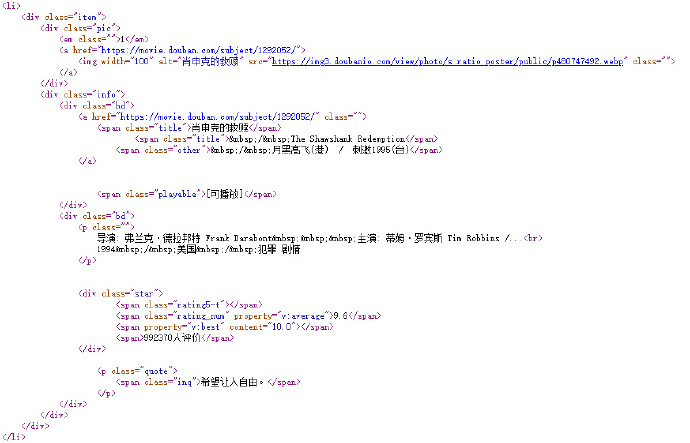
Task: Click the p class="" opening tag
Action: 106,227
